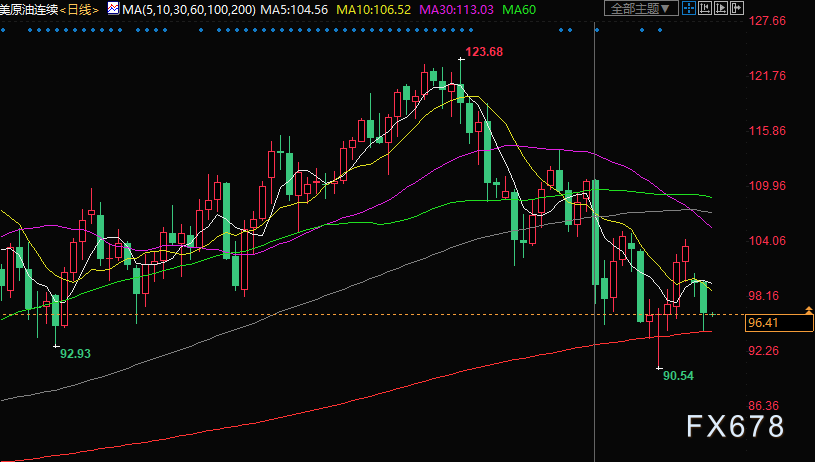815x462 pixels.
Task: Select the 美原油连续 instrument title
Action: 29,9
